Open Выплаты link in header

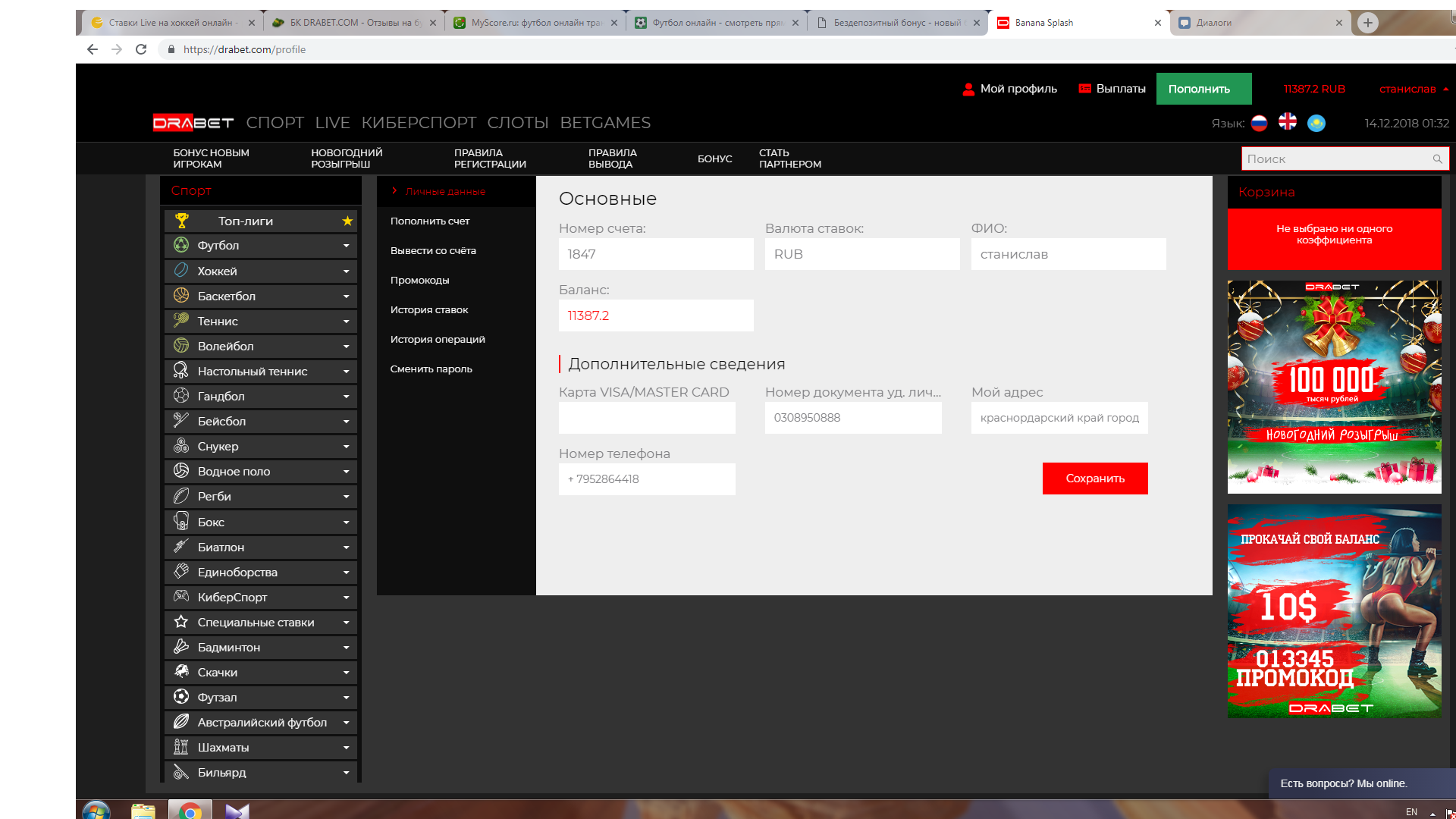pyautogui.click(x=1112, y=89)
